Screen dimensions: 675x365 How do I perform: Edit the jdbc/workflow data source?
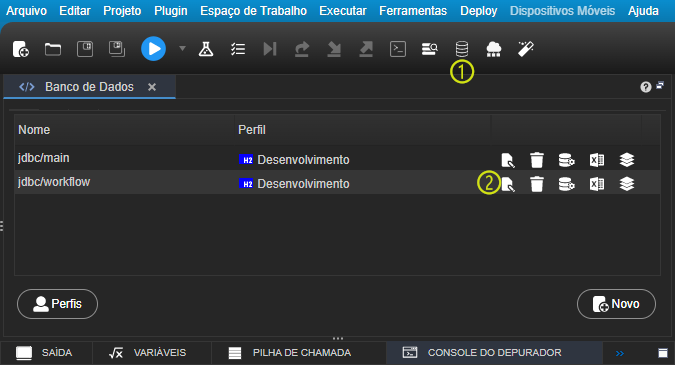point(508,184)
